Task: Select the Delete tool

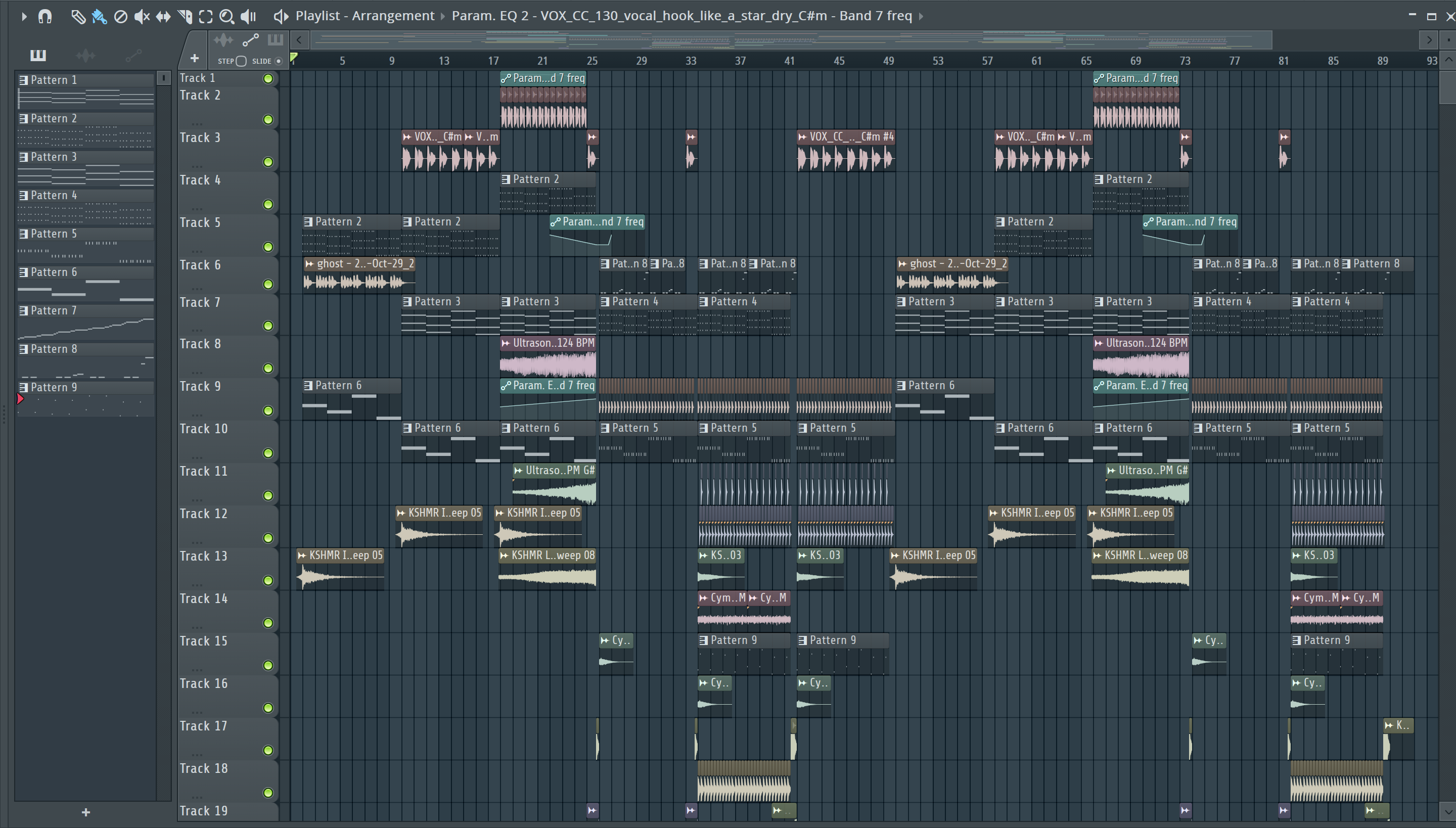Action: point(120,17)
